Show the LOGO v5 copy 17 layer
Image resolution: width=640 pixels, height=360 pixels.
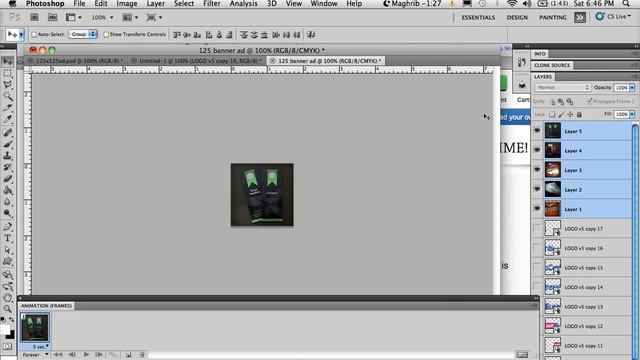[537, 229]
